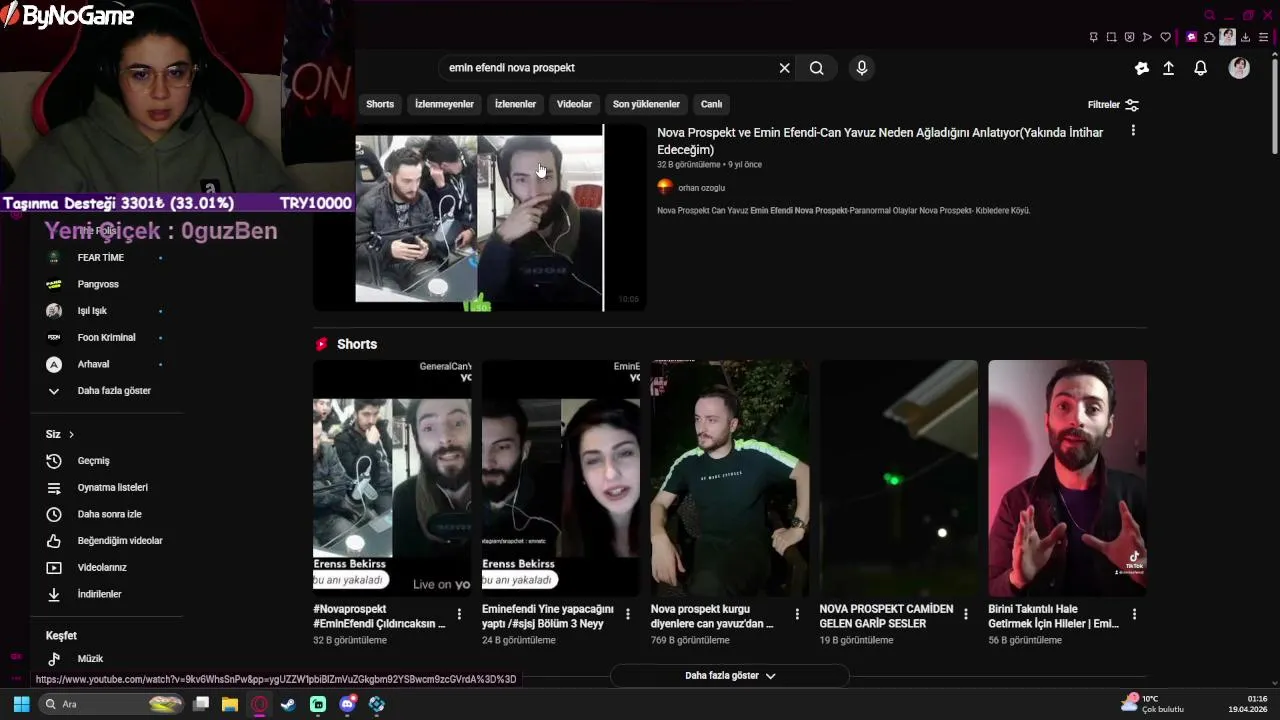Click the orhan ozoglu channel avatar
Image resolution: width=1280 pixels, height=720 pixels.
pyautogui.click(x=665, y=187)
